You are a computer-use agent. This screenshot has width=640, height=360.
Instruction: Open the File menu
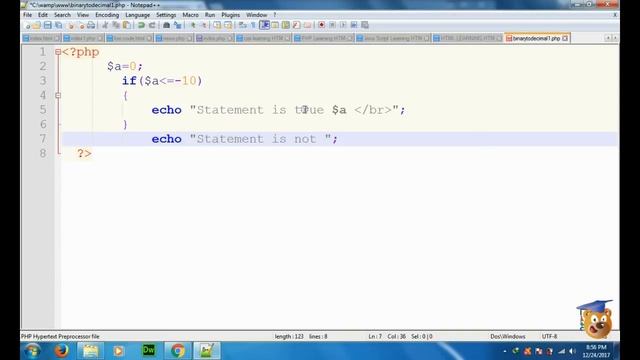[x=27, y=15]
